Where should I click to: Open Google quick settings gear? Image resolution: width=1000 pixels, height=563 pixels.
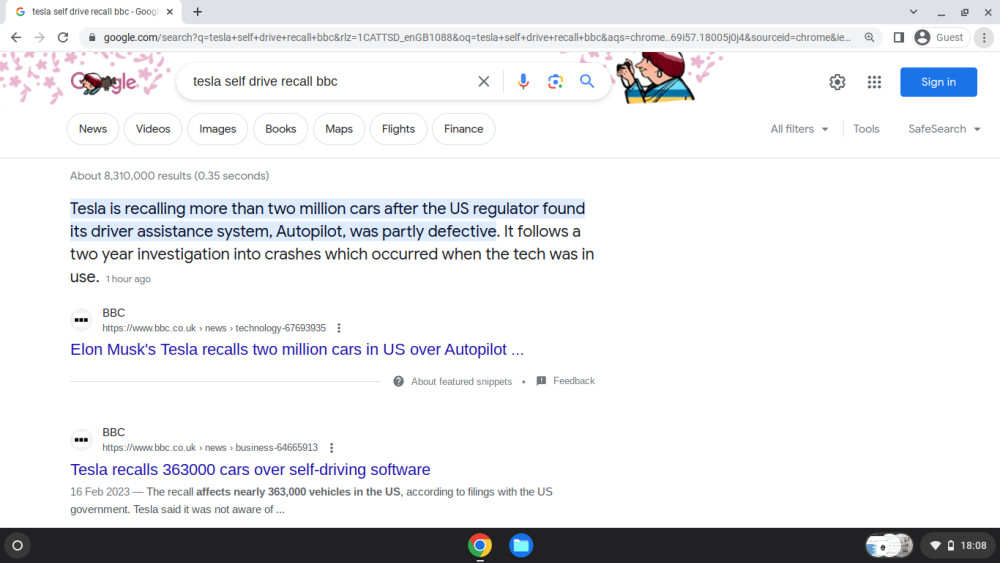[837, 82]
